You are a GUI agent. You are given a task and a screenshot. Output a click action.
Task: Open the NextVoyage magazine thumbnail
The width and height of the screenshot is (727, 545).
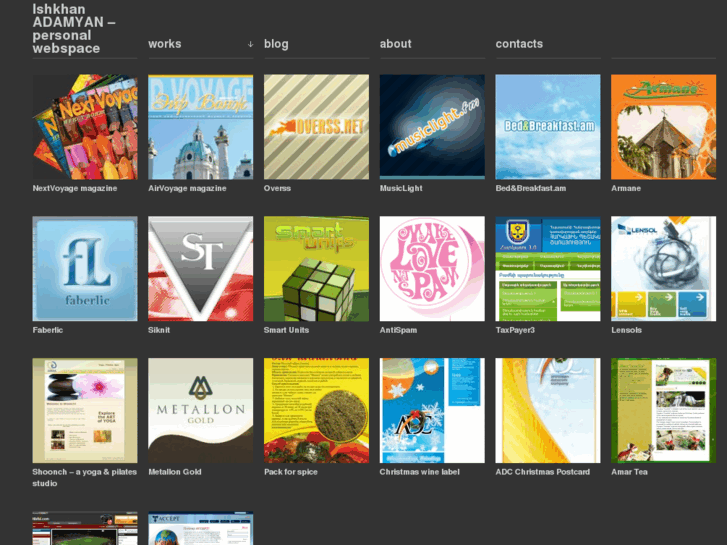click(x=85, y=127)
